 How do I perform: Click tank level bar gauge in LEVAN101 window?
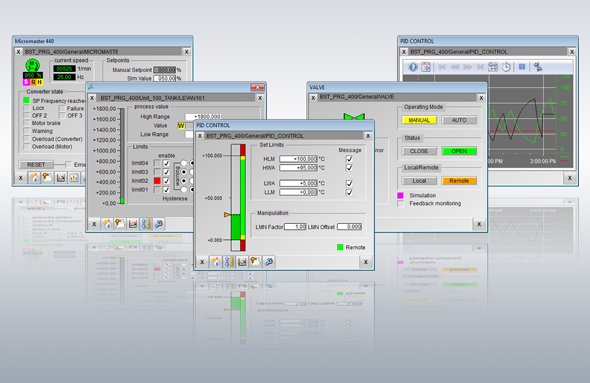(x=122, y=156)
